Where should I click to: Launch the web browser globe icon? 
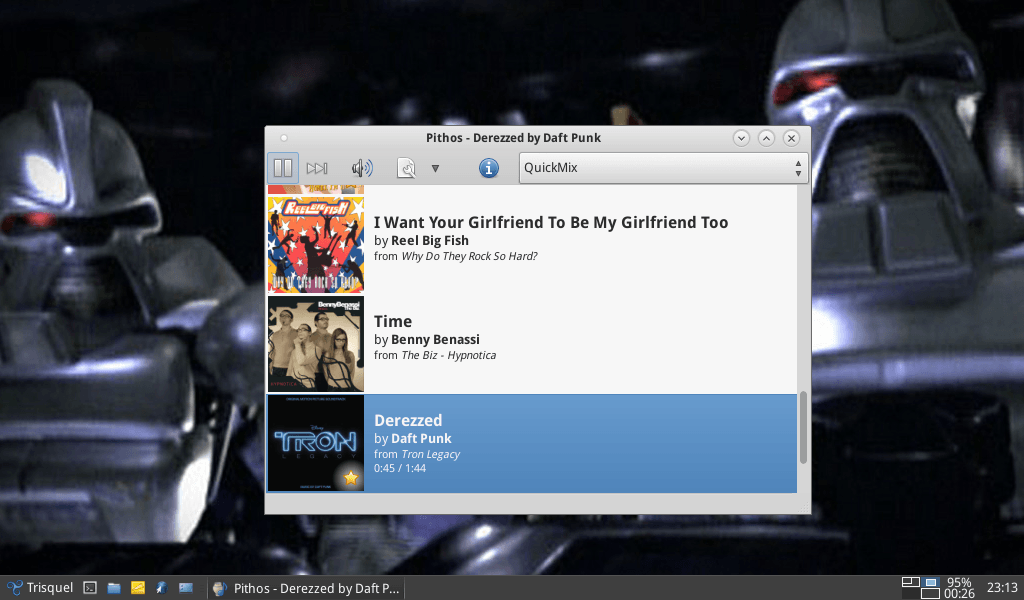click(161, 588)
